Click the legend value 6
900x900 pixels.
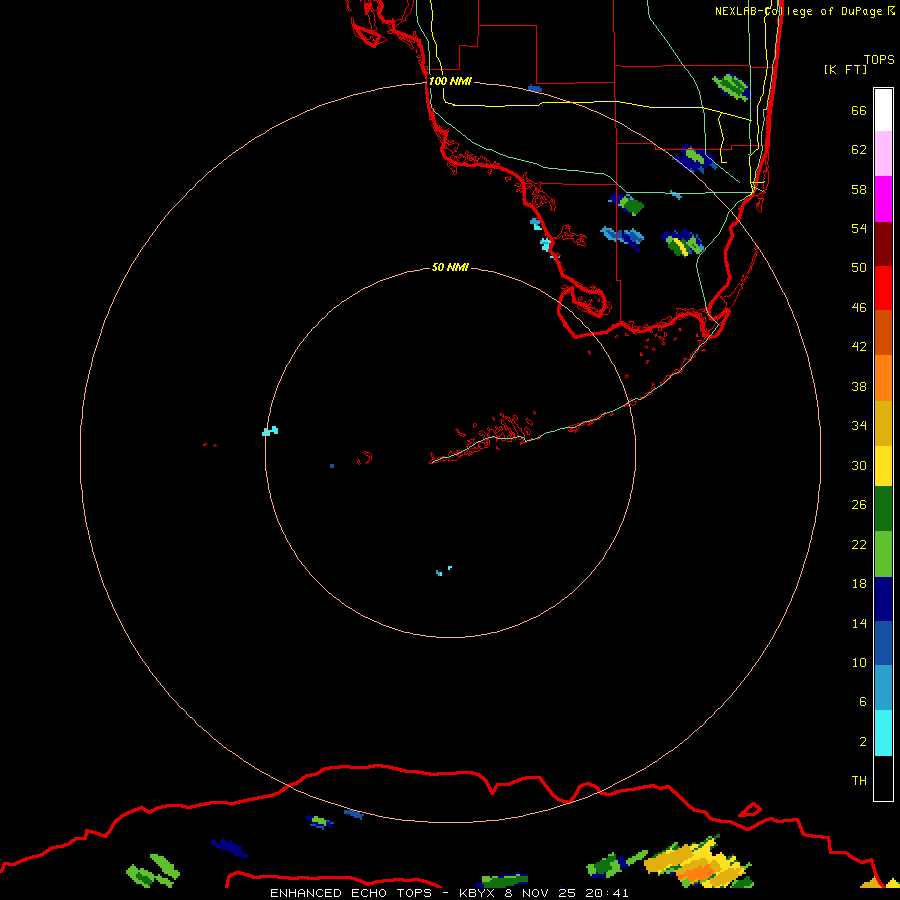[862, 701]
